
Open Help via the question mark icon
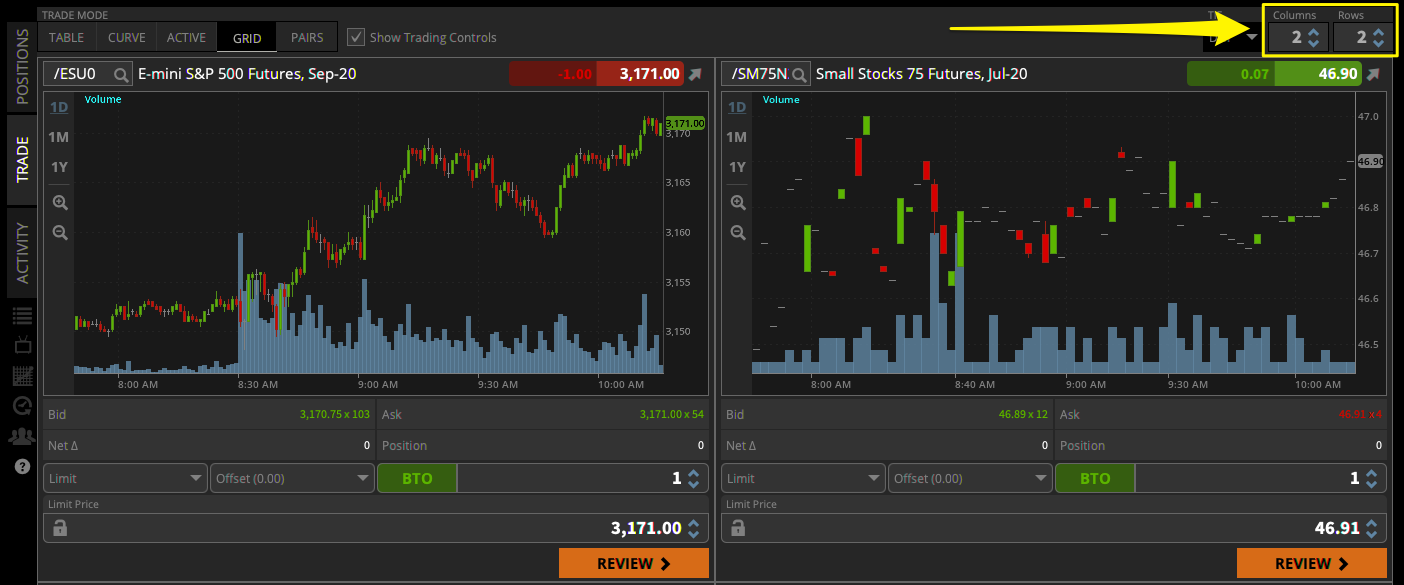(x=20, y=466)
